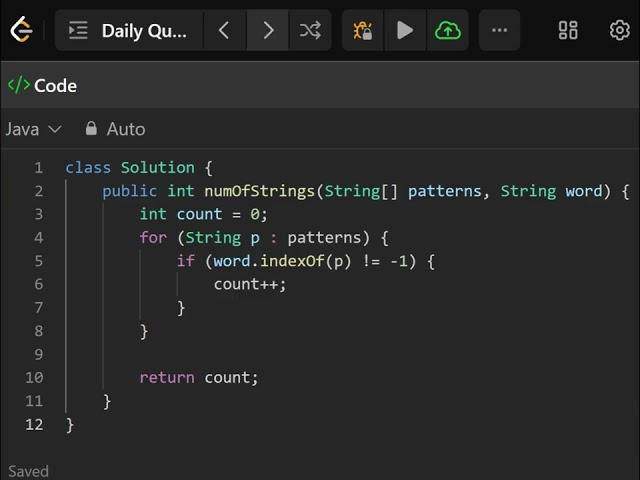
Task: Open the more options ellipsis menu
Action: [499, 30]
